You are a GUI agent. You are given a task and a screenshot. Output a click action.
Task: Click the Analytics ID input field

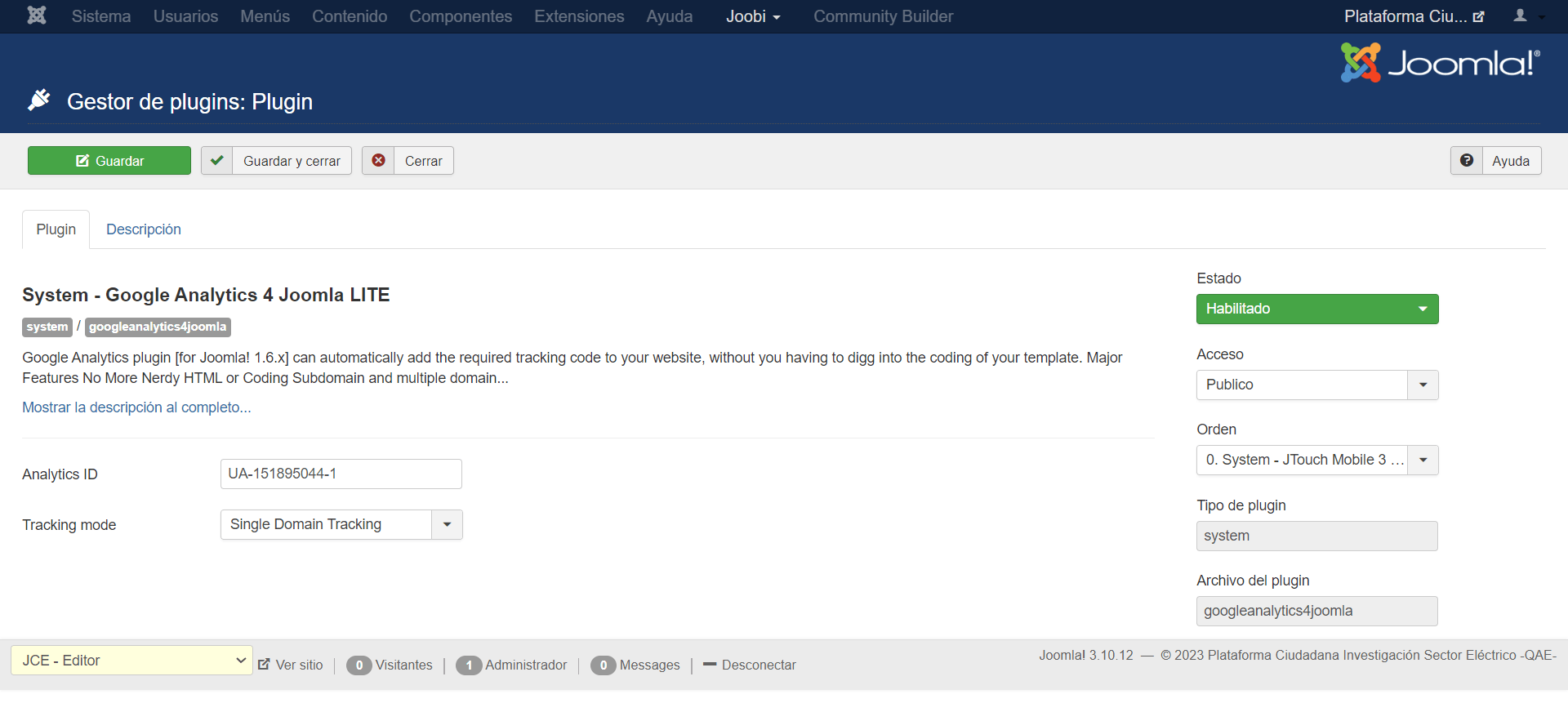click(341, 474)
